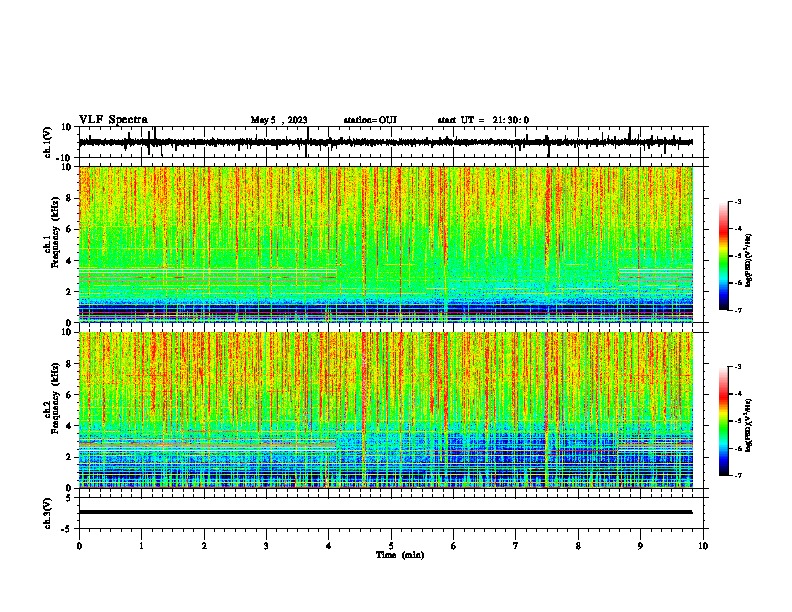Click the "-7" label below ch.2 colorbar
Viewport: 792px width, 612px height.
[737, 475]
